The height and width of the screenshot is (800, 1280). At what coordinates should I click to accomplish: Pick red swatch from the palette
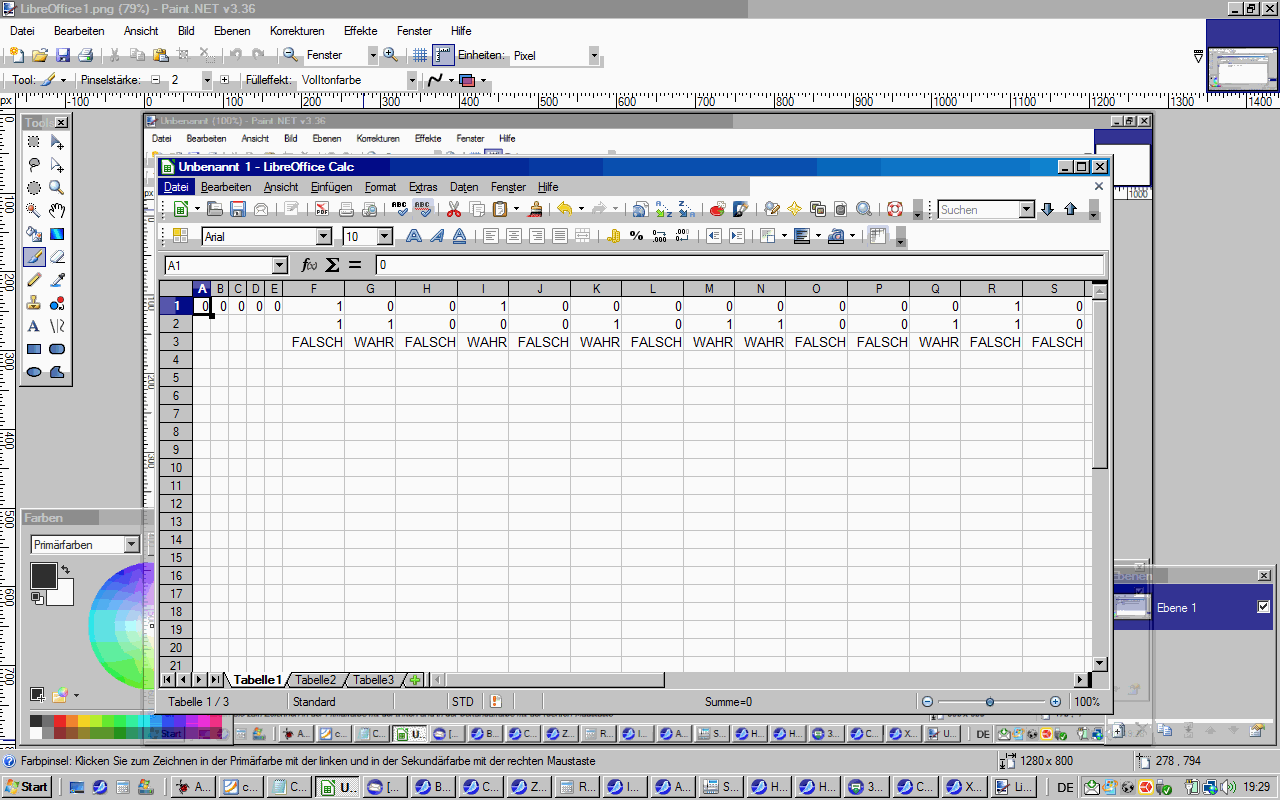pyautogui.click(x=60, y=721)
